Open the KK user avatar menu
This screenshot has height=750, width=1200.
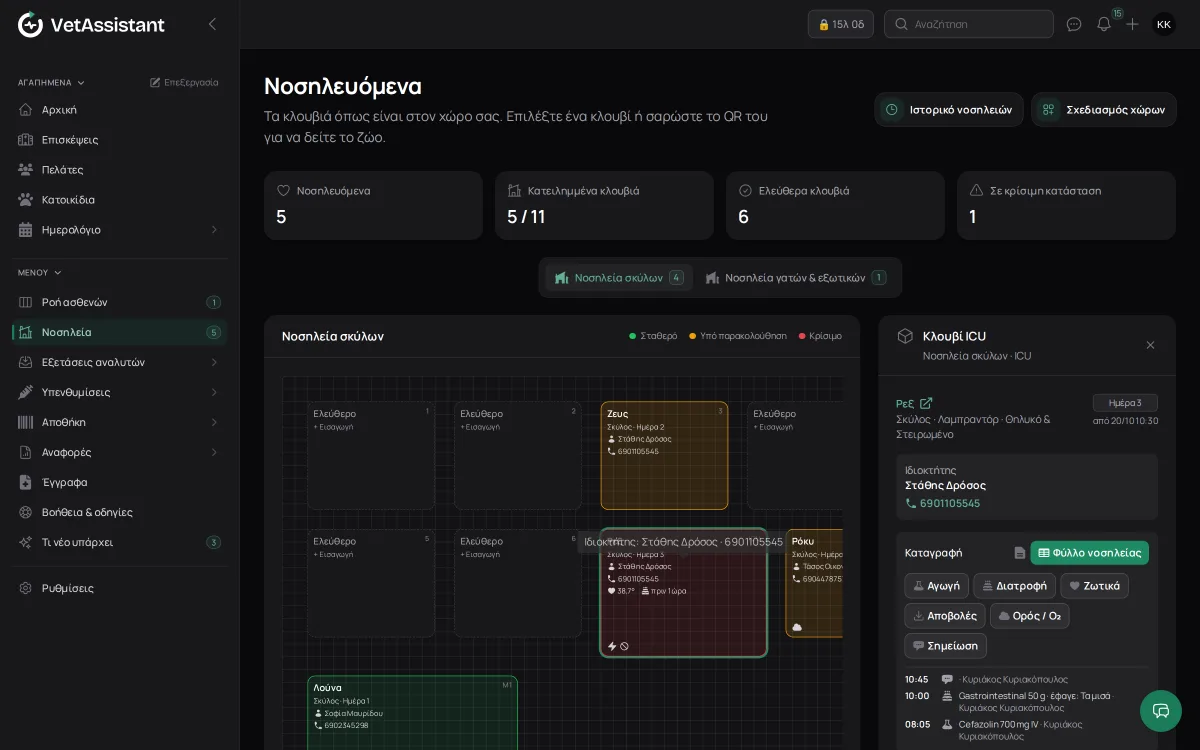(x=1164, y=24)
